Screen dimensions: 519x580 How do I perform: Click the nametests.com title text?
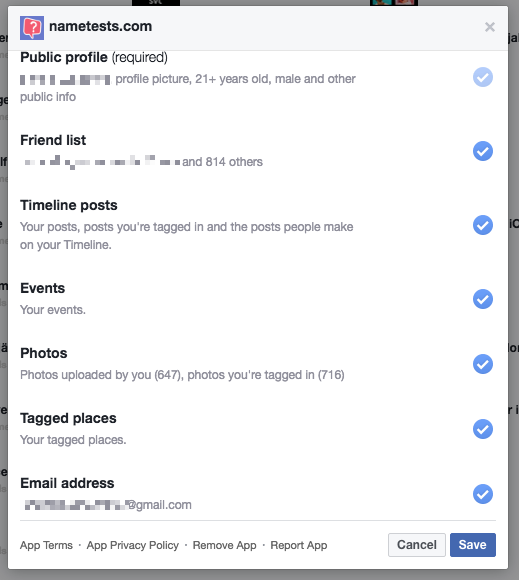click(101, 26)
